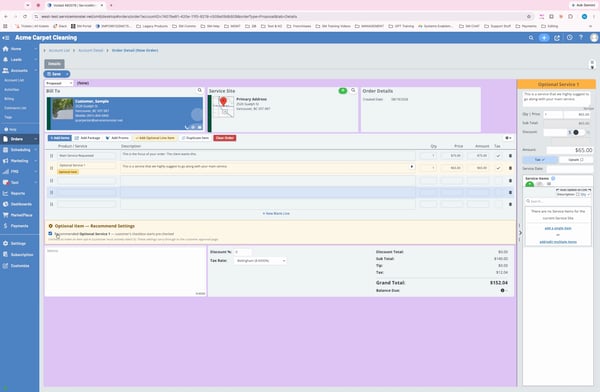Click the blue plus quick-add icon in the header

(x=544, y=38)
